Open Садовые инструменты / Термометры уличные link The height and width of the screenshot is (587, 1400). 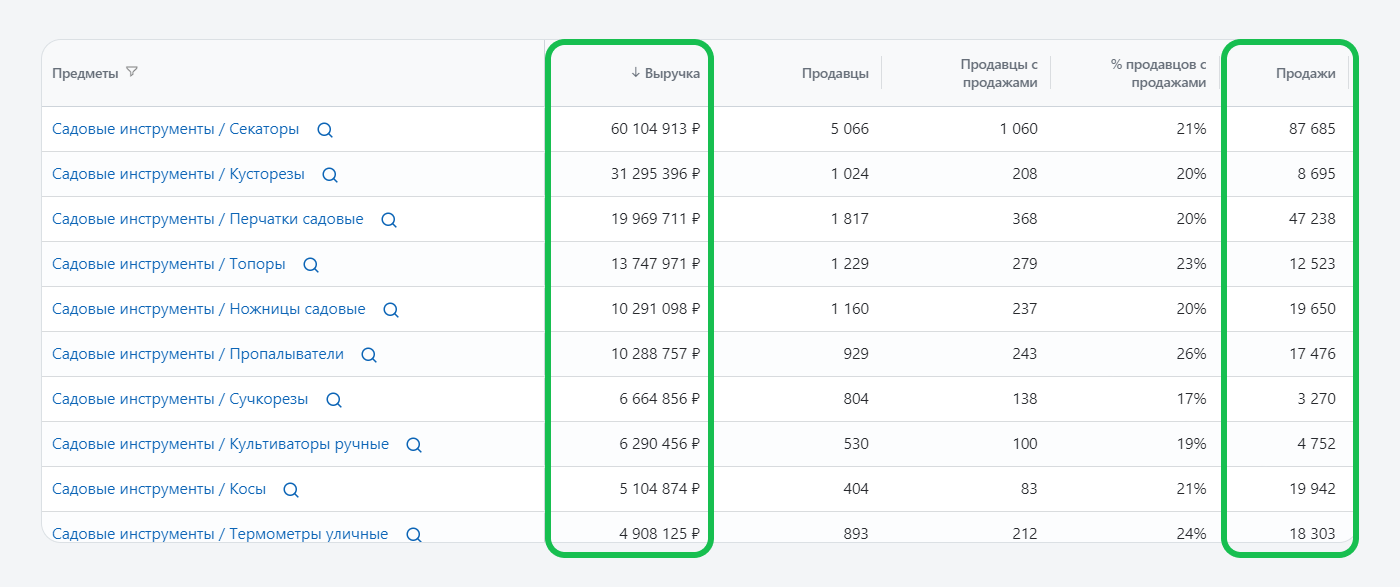point(220,534)
